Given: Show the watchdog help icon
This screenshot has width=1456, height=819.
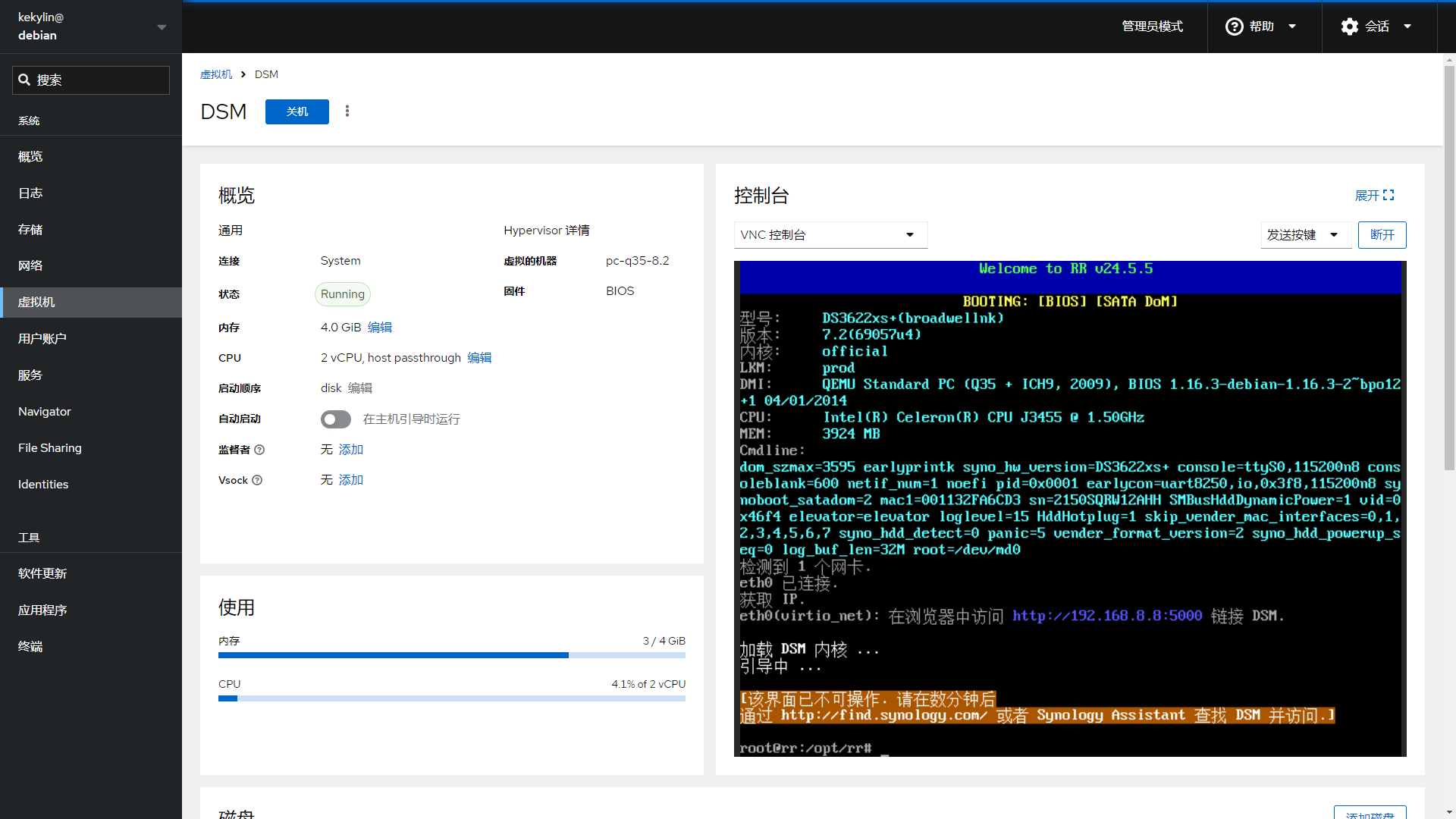Looking at the screenshot, I should (x=259, y=450).
